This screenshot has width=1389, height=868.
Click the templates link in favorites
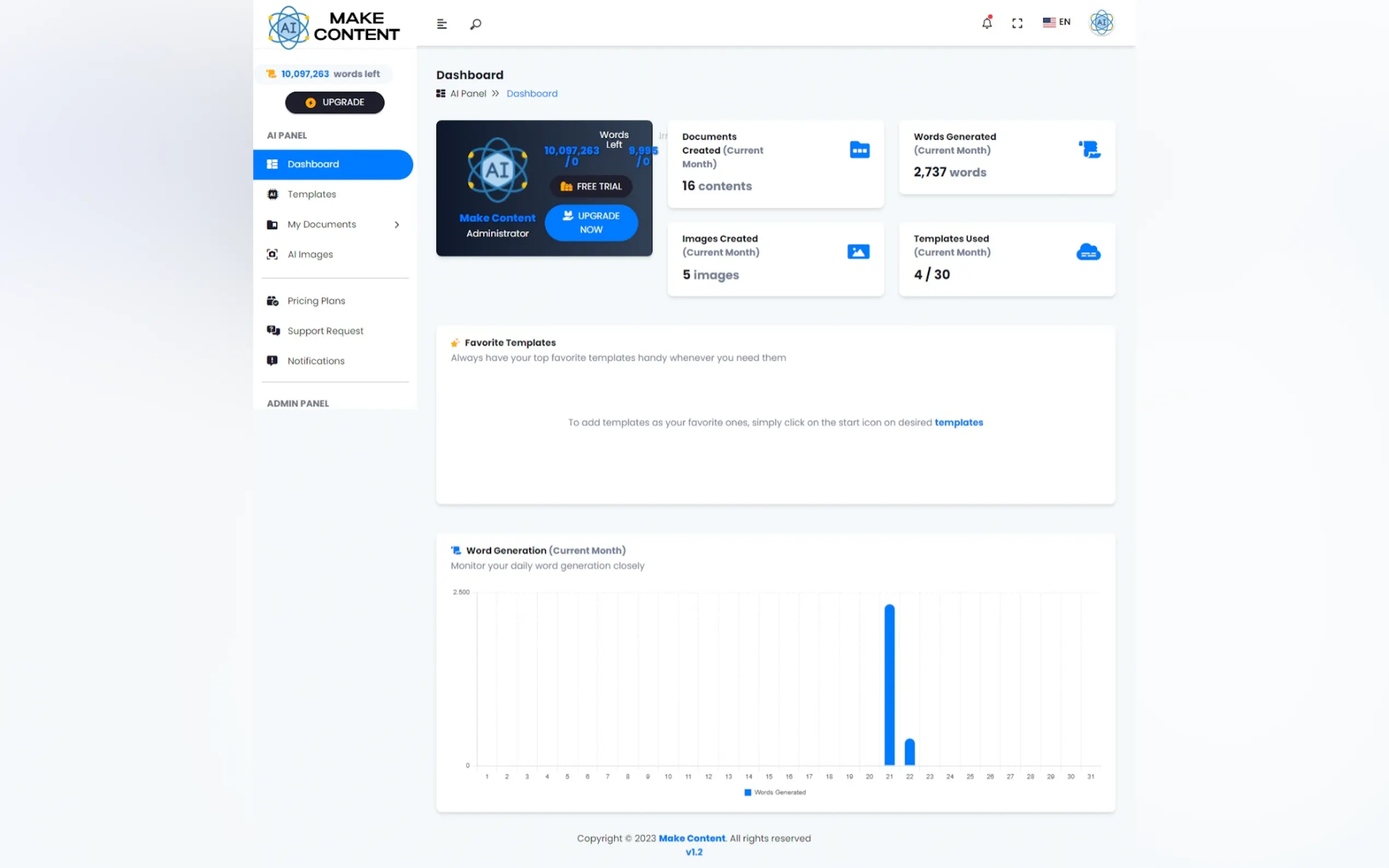pos(958,423)
